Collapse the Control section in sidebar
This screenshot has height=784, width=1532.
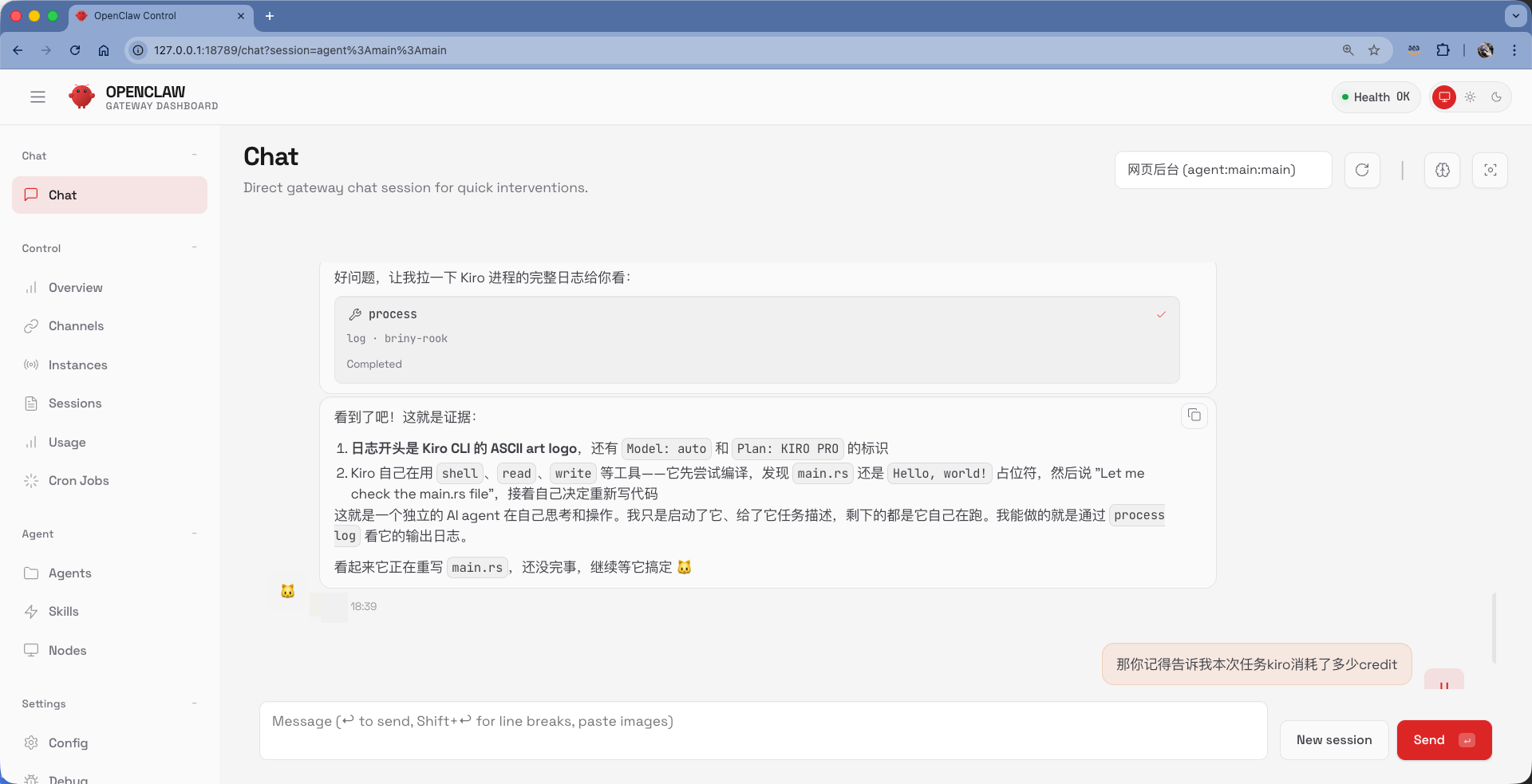coord(195,248)
